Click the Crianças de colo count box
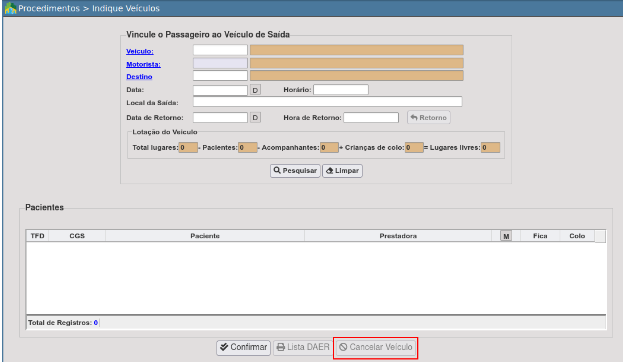 click(414, 147)
